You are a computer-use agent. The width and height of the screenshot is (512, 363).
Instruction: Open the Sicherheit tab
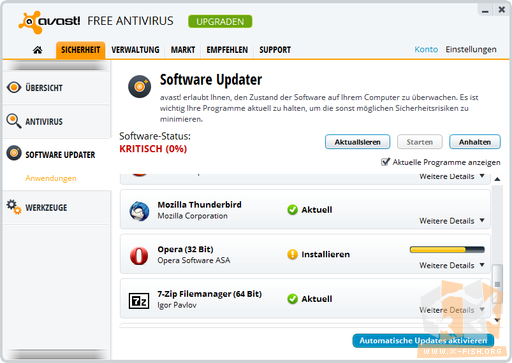[81, 50]
